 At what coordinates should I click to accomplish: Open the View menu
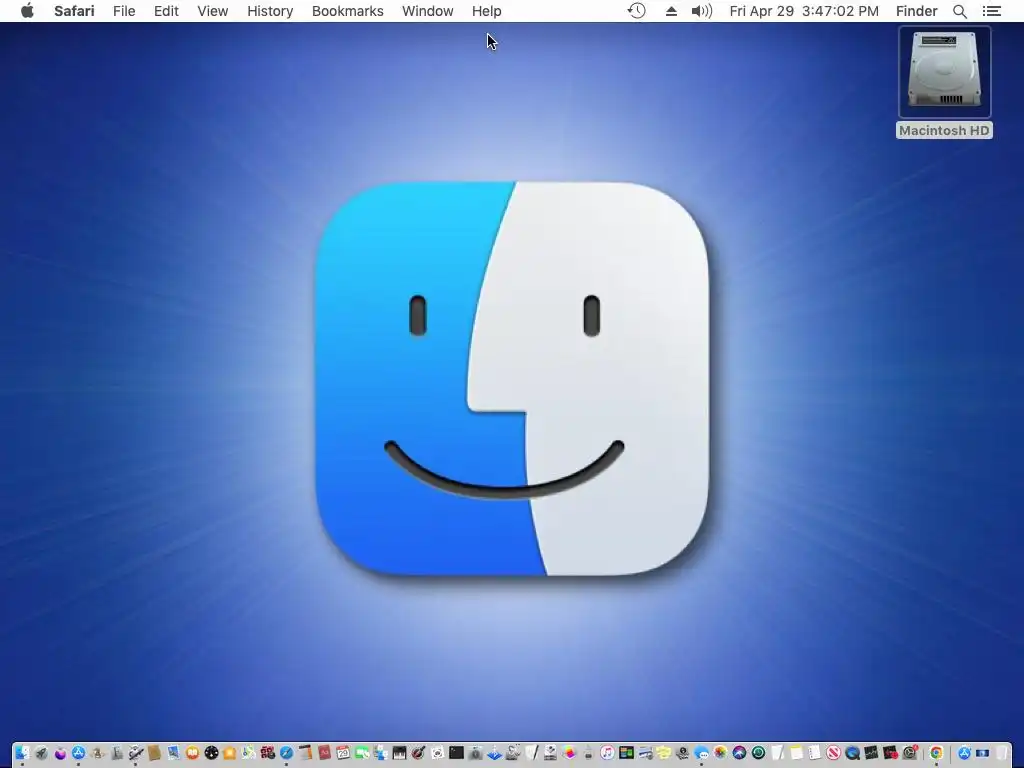(x=212, y=11)
